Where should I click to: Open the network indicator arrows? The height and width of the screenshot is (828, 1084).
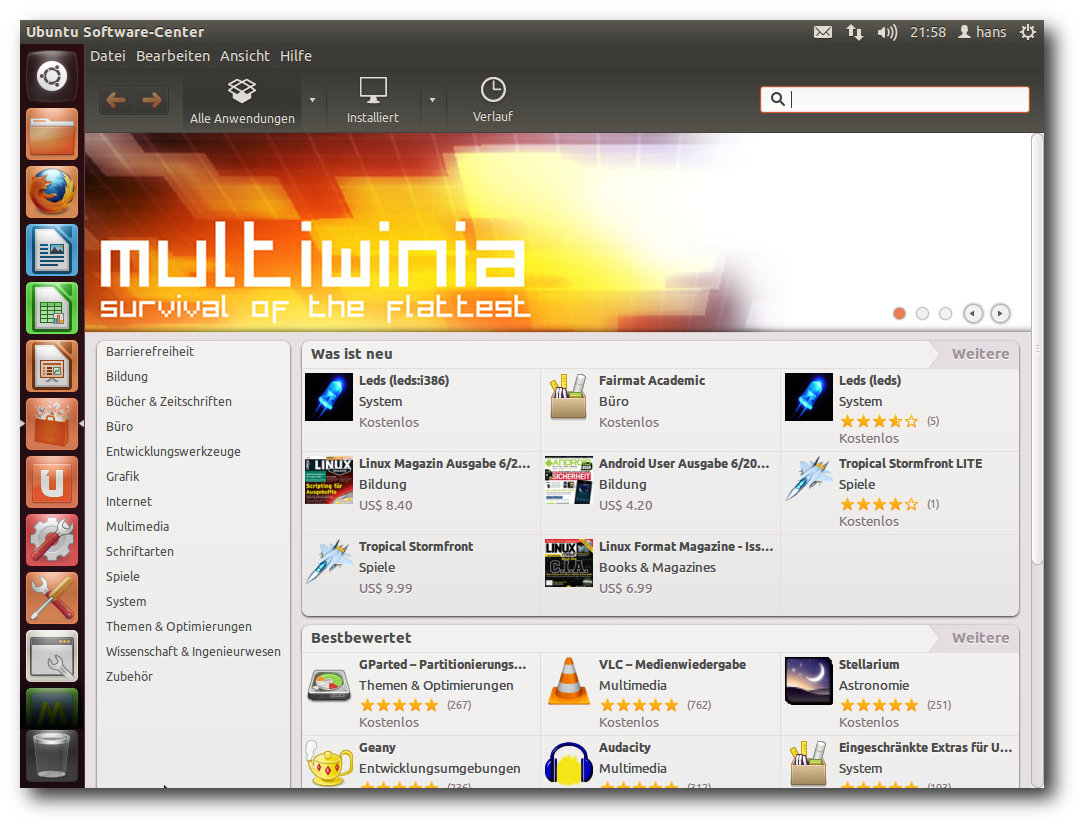coord(855,32)
